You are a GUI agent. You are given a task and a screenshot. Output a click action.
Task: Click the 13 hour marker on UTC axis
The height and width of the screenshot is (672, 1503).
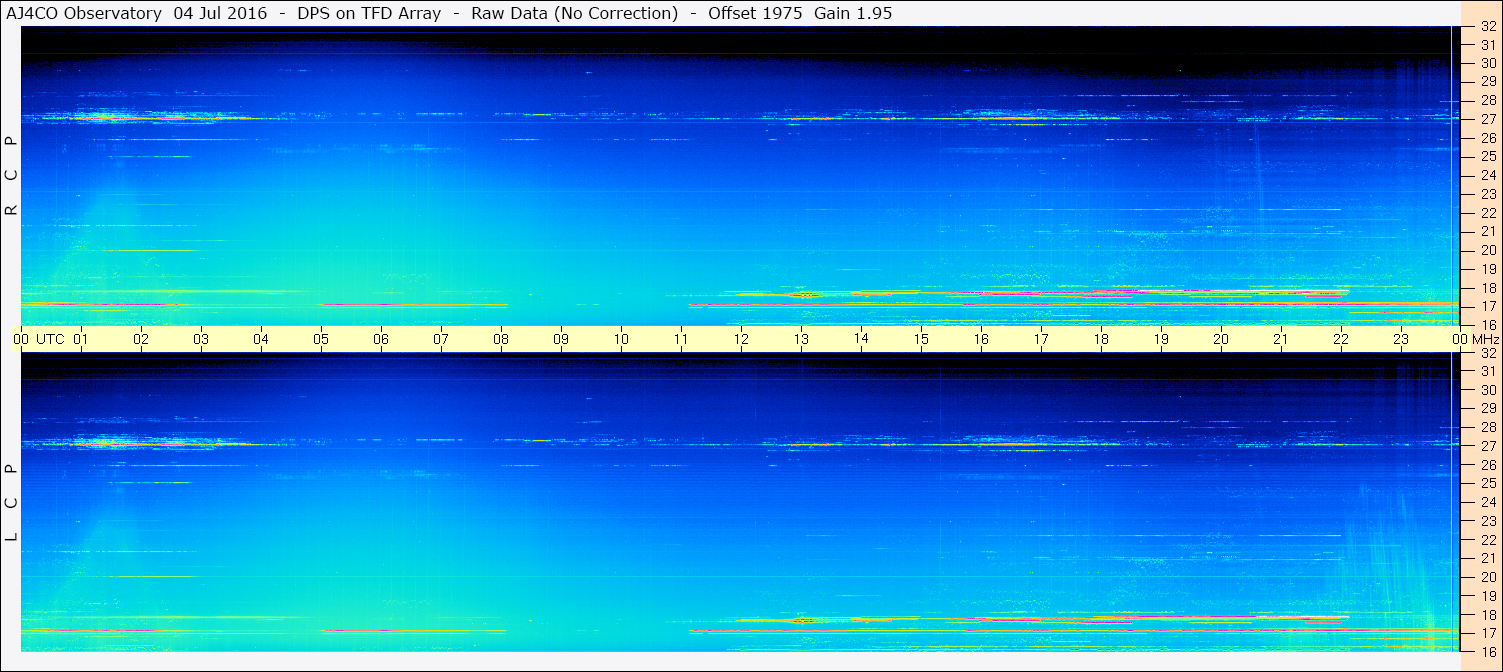click(x=801, y=339)
